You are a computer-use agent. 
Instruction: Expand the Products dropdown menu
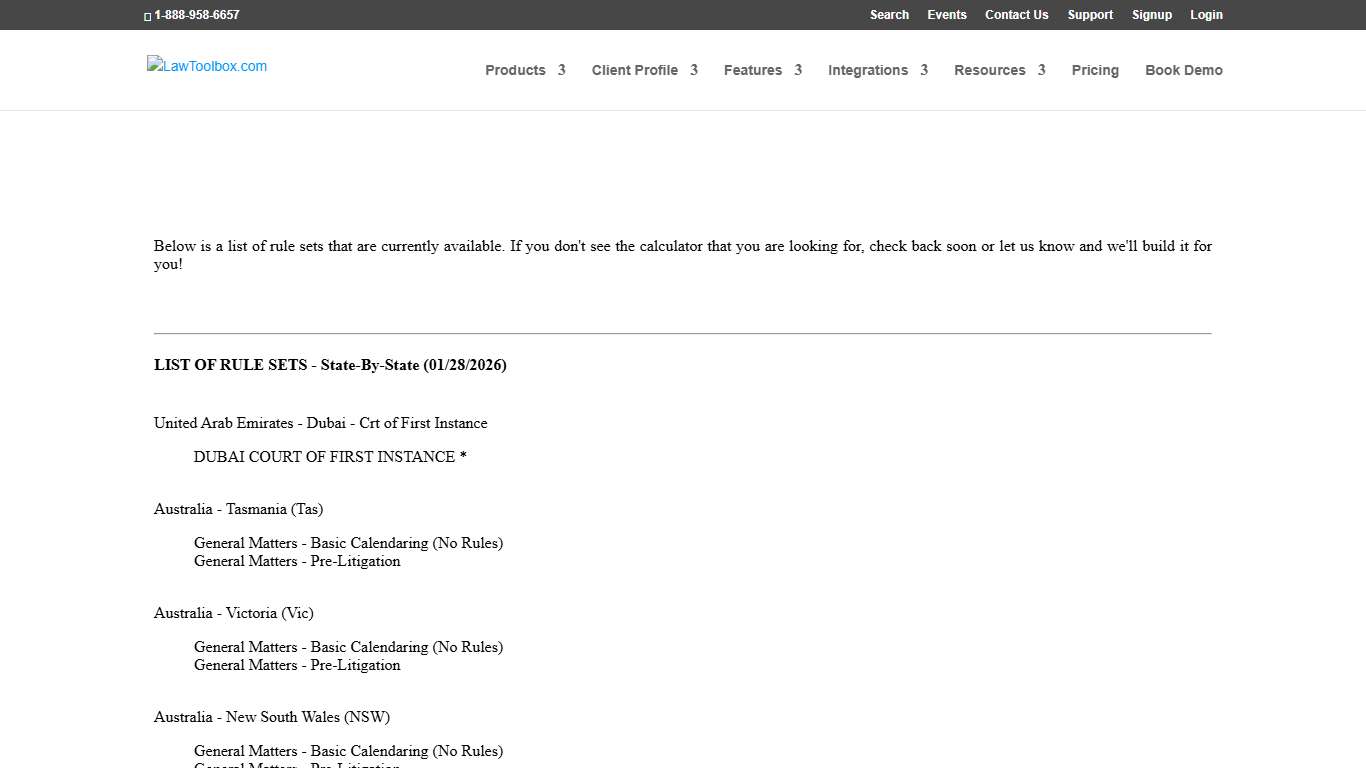pos(525,70)
